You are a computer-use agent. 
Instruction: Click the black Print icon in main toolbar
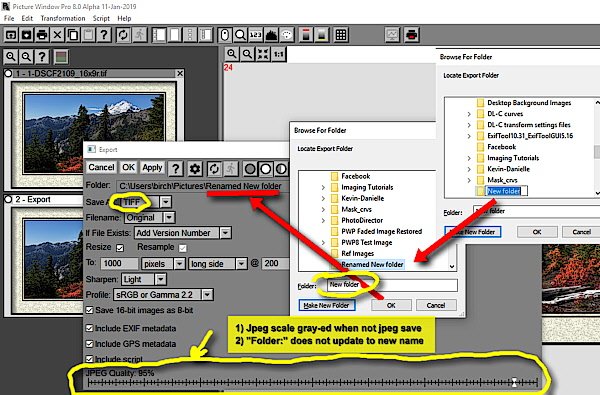pos(42,35)
